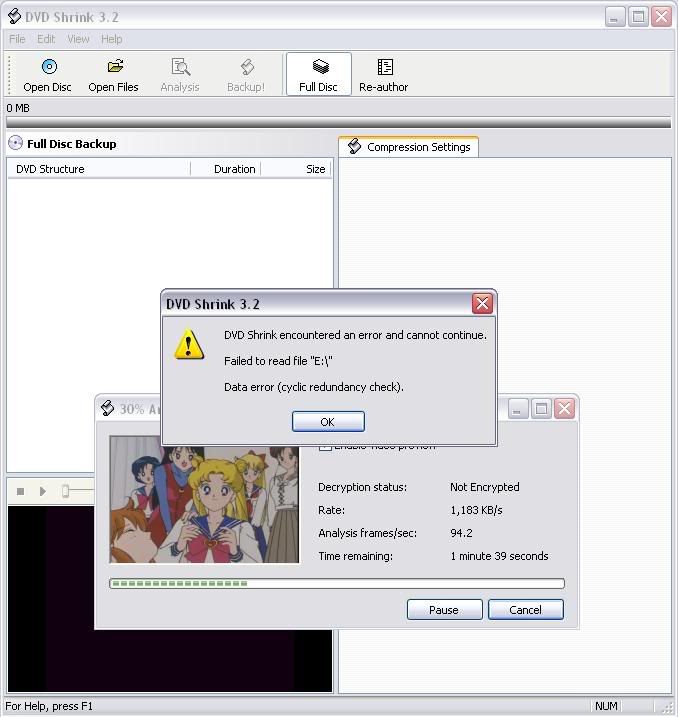Click the Backup! toolbar button
This screenshot has height=717, width=678.
click(246, 75)
